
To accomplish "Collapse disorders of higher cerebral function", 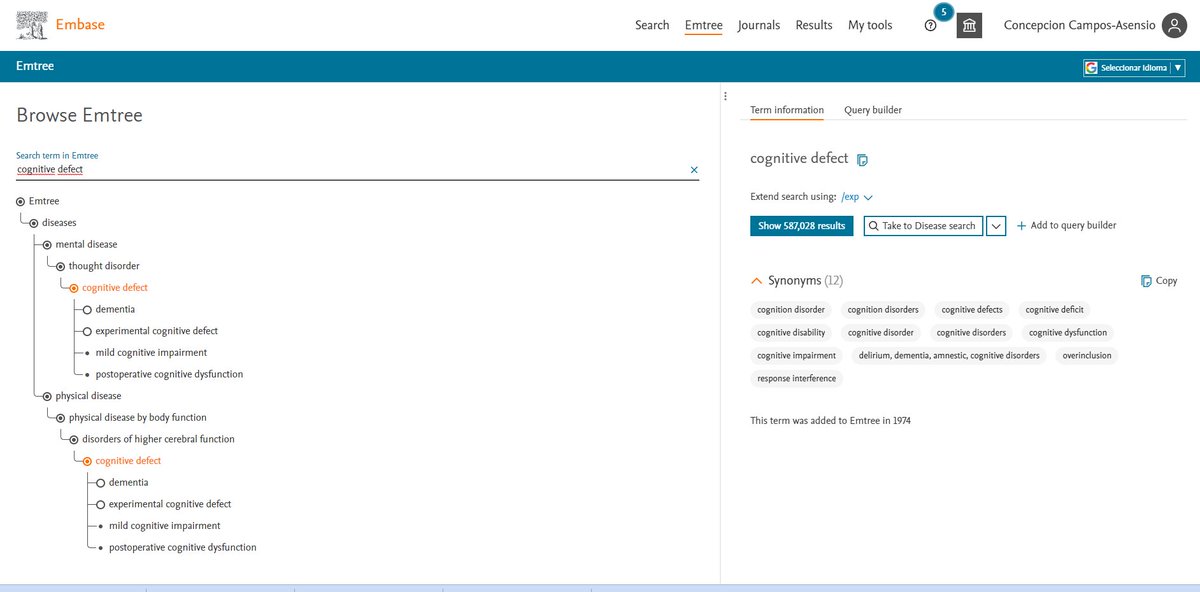I will pyautogui.click(x=74, y=440).
